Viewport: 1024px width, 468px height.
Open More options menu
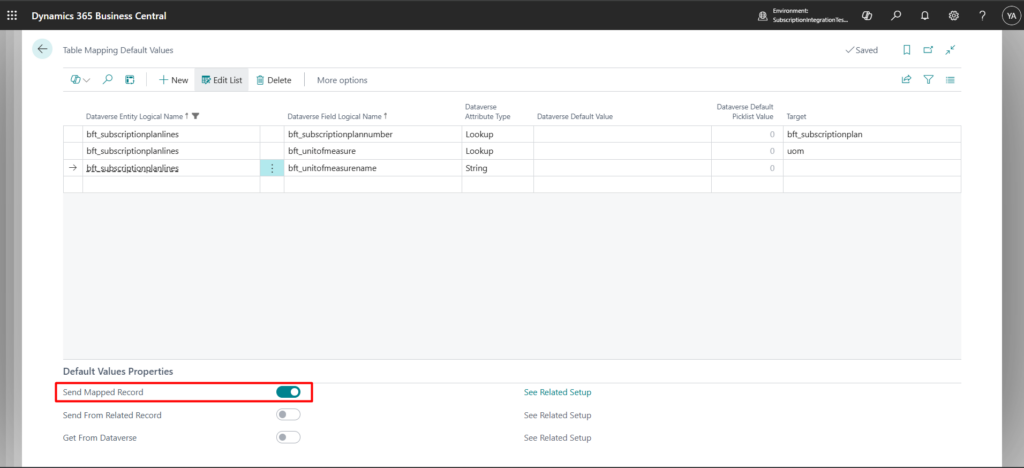pyautogui.click(x=342, y=80)
